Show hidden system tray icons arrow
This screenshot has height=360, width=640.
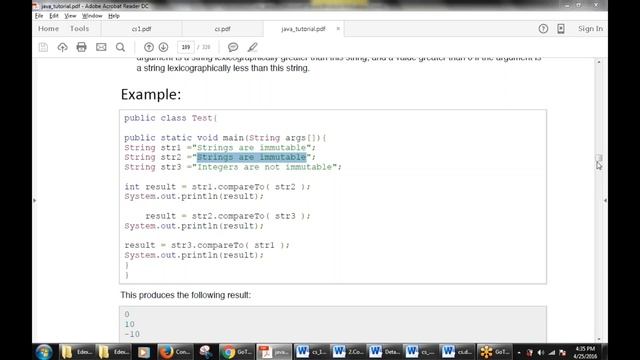click(519, 352)
